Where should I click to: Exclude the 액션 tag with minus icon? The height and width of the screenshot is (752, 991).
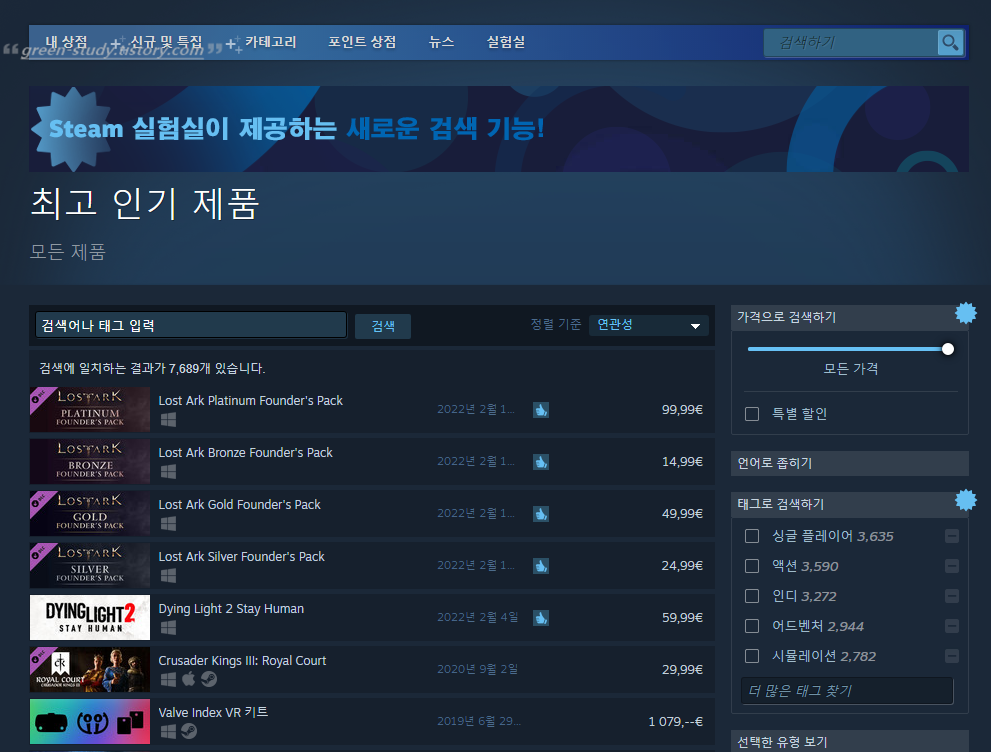point(952,566)
